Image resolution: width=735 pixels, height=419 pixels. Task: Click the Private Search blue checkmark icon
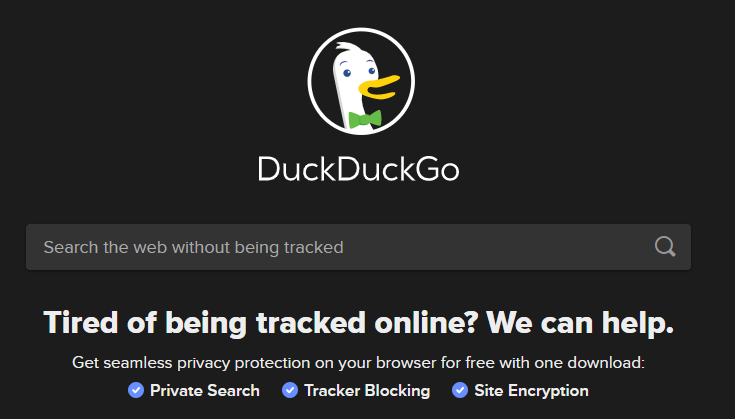click(x=136, y=390)
